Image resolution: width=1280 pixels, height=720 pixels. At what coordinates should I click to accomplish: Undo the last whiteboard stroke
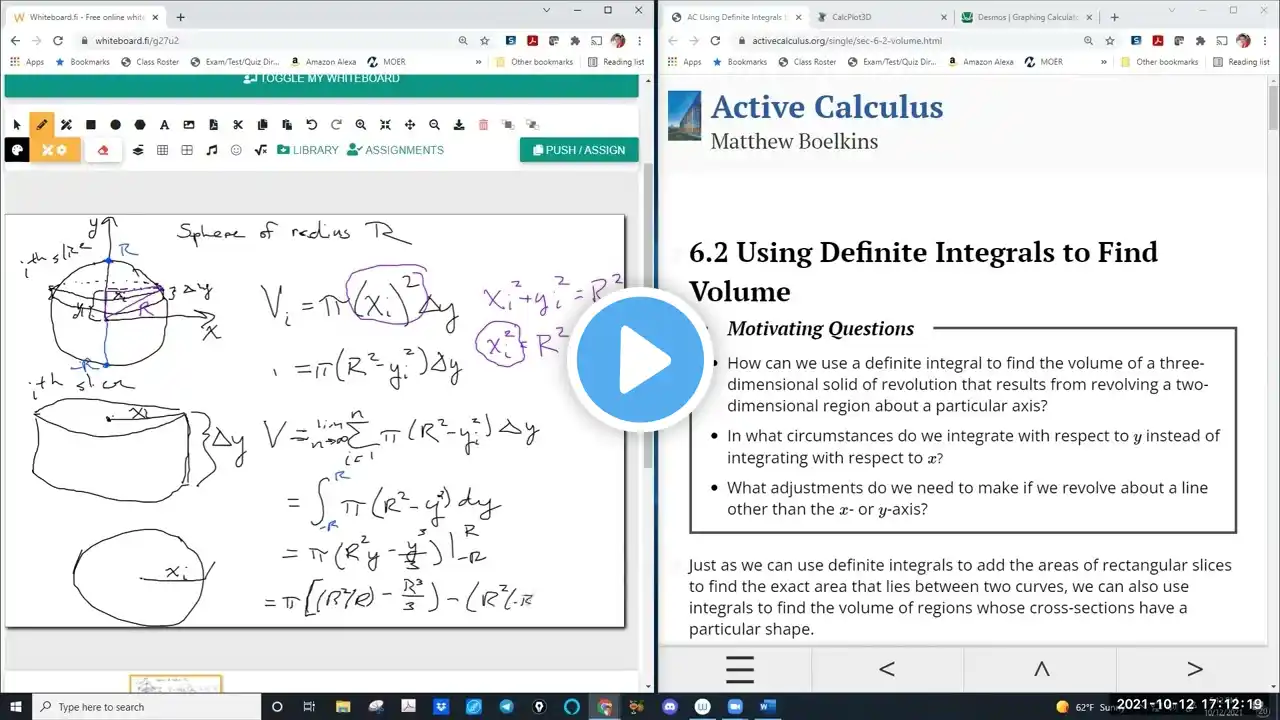coord(311,125)
